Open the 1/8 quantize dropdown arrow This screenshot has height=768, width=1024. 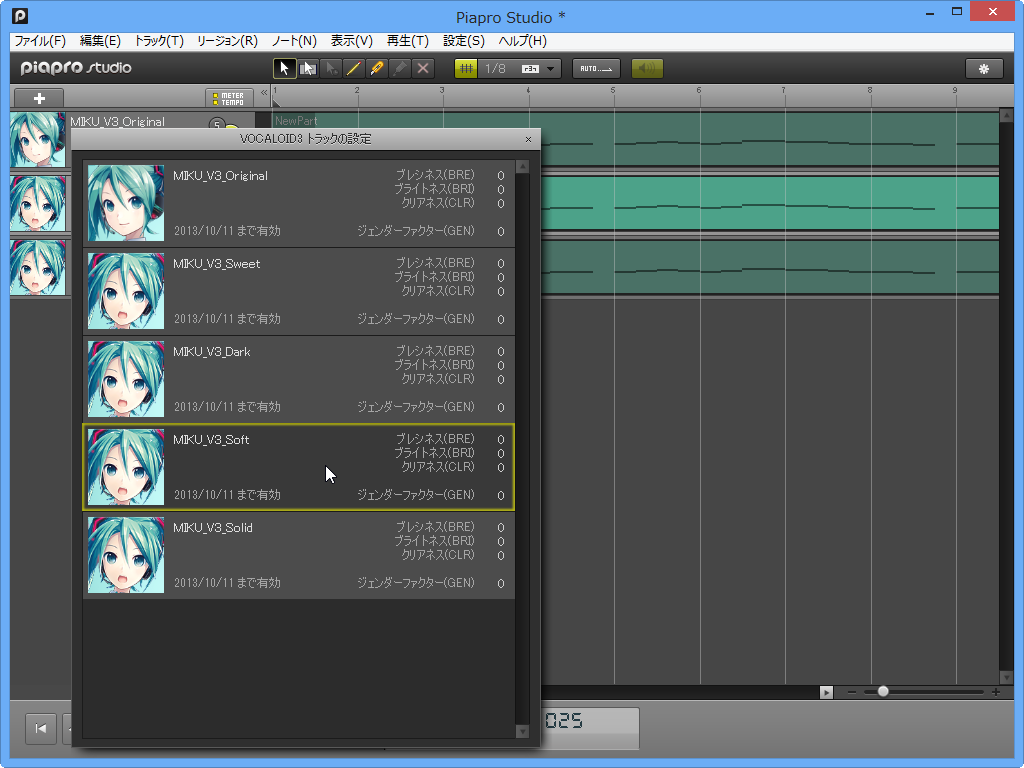[551, 69]
